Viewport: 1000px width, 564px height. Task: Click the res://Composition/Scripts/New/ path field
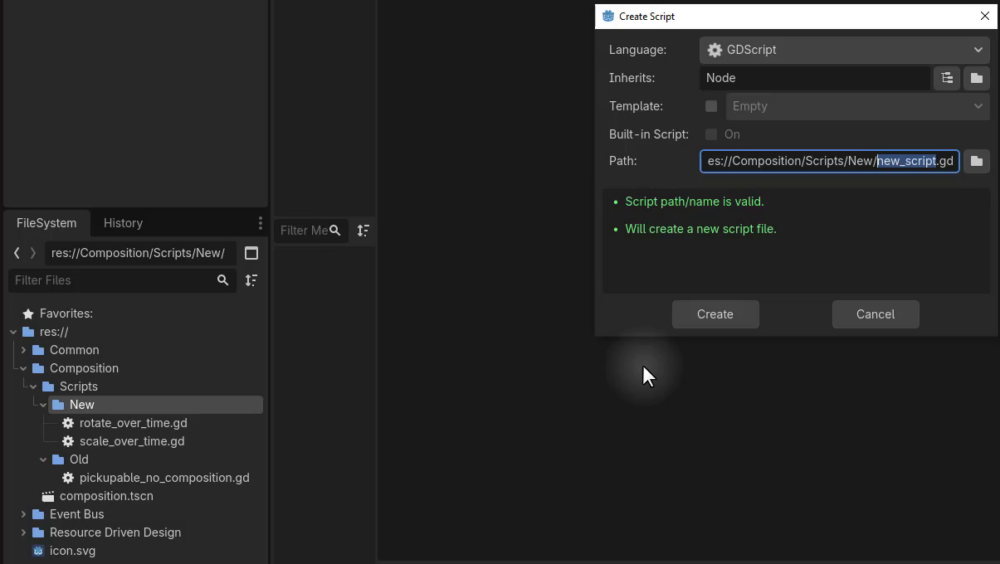click(140, 253)
